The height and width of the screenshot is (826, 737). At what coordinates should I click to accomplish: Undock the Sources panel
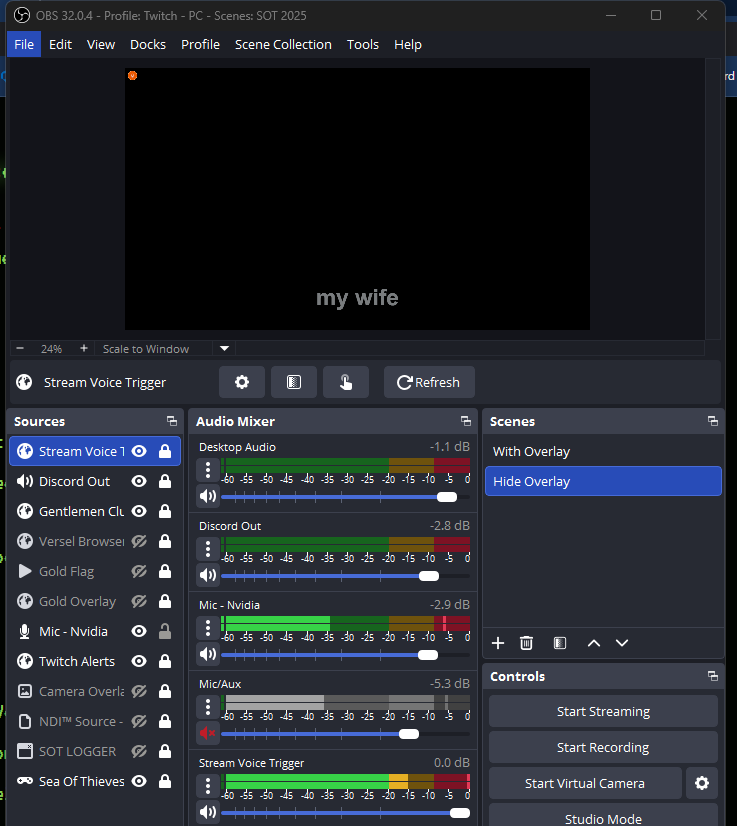tap(172, 421)
